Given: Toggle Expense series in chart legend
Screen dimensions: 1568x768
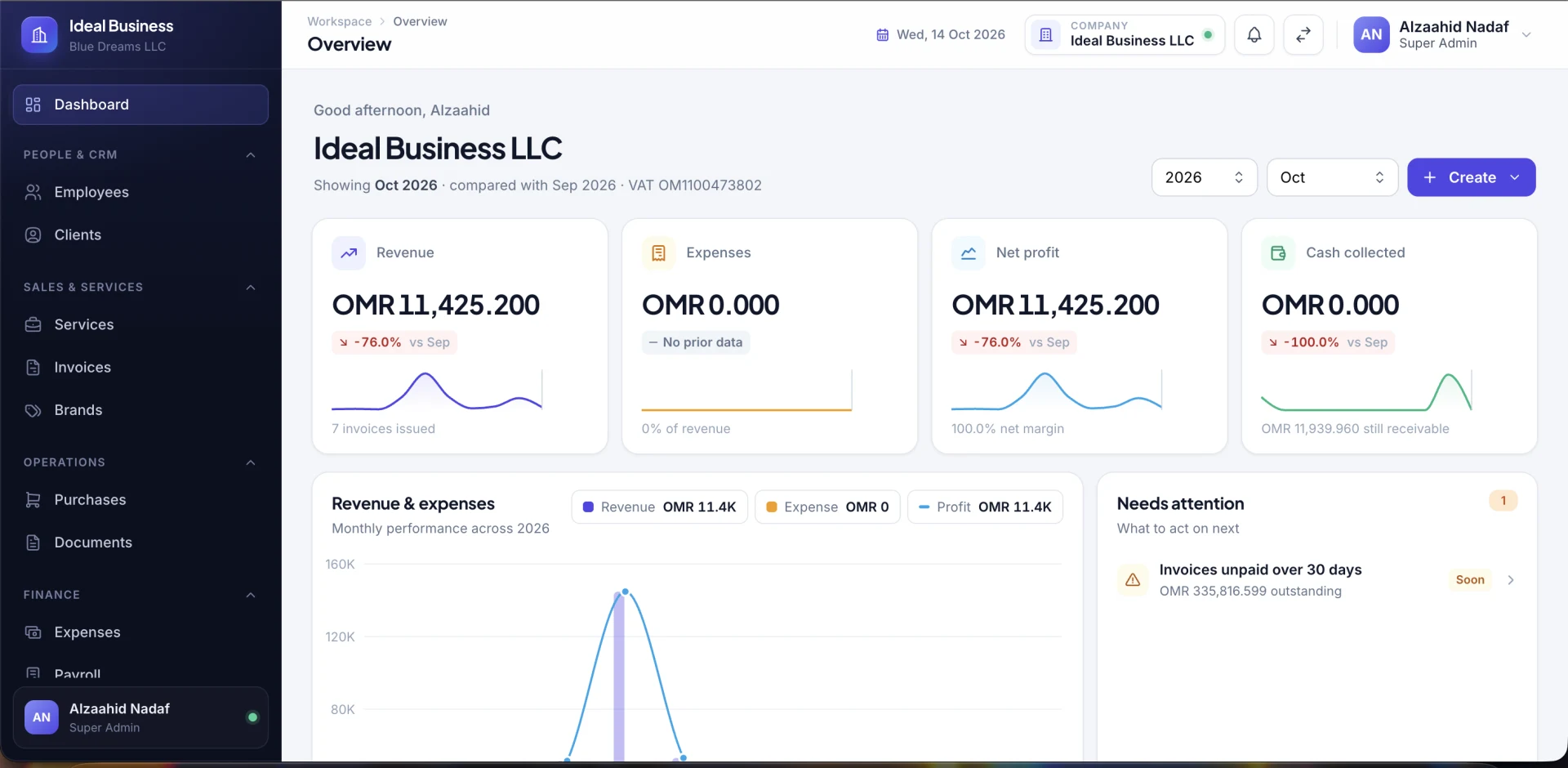Looking at the screenshot, I should (827, 507).
